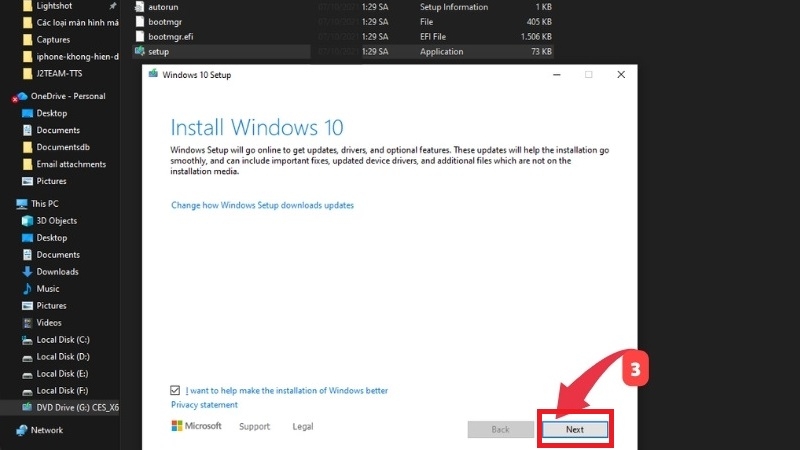Select the Lightshot pinned folder

(56, 6)
